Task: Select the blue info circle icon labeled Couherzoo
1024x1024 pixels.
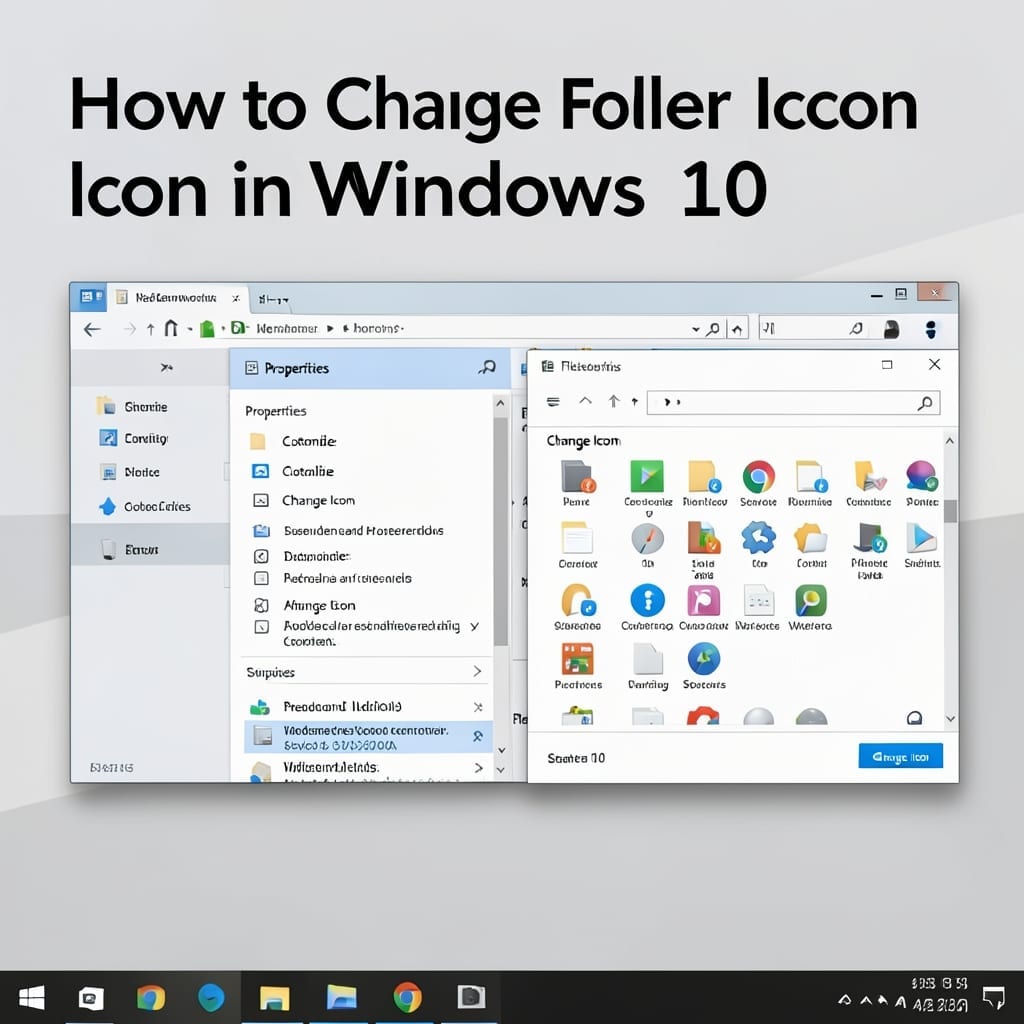Action: coord(647,600)
